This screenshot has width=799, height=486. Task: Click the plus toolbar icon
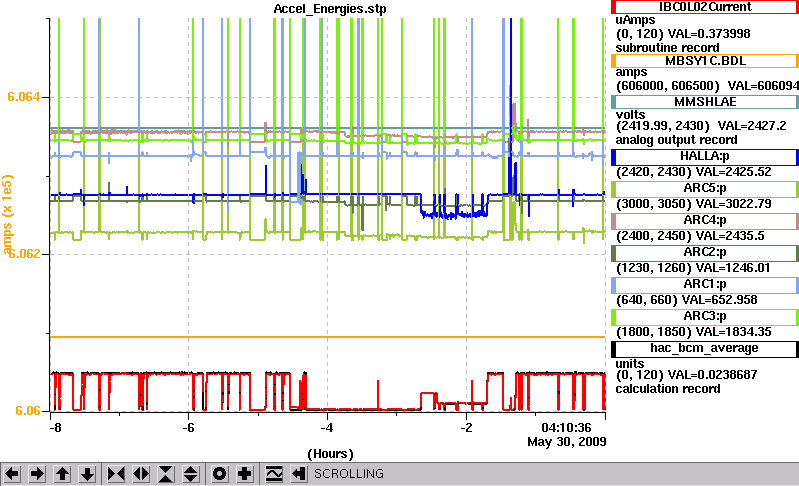[x=245, y=474]
